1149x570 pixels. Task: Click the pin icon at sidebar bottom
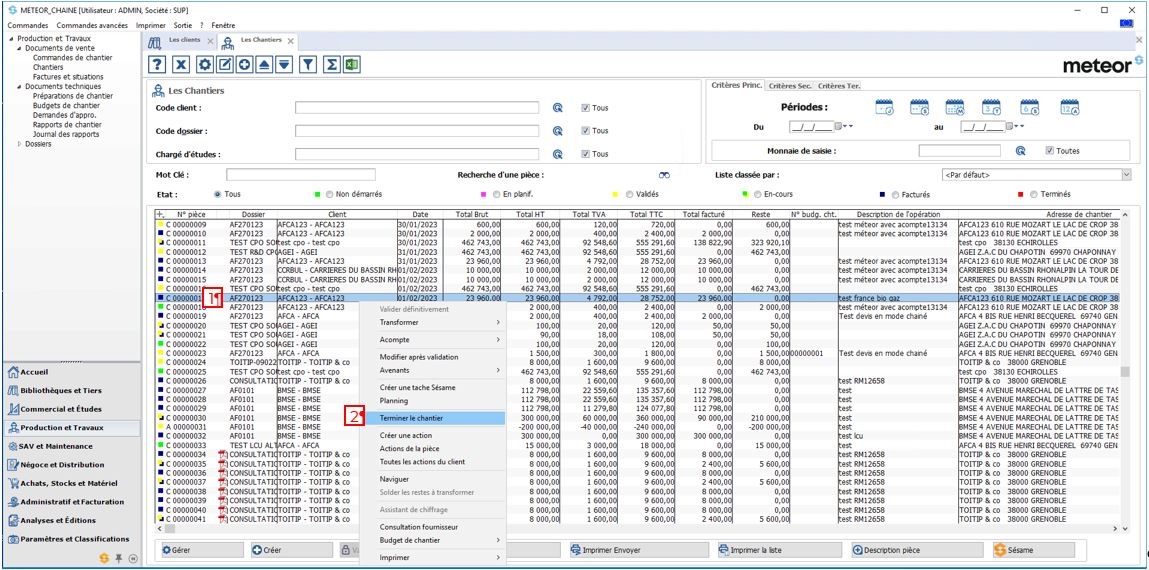tap(119, 558)
